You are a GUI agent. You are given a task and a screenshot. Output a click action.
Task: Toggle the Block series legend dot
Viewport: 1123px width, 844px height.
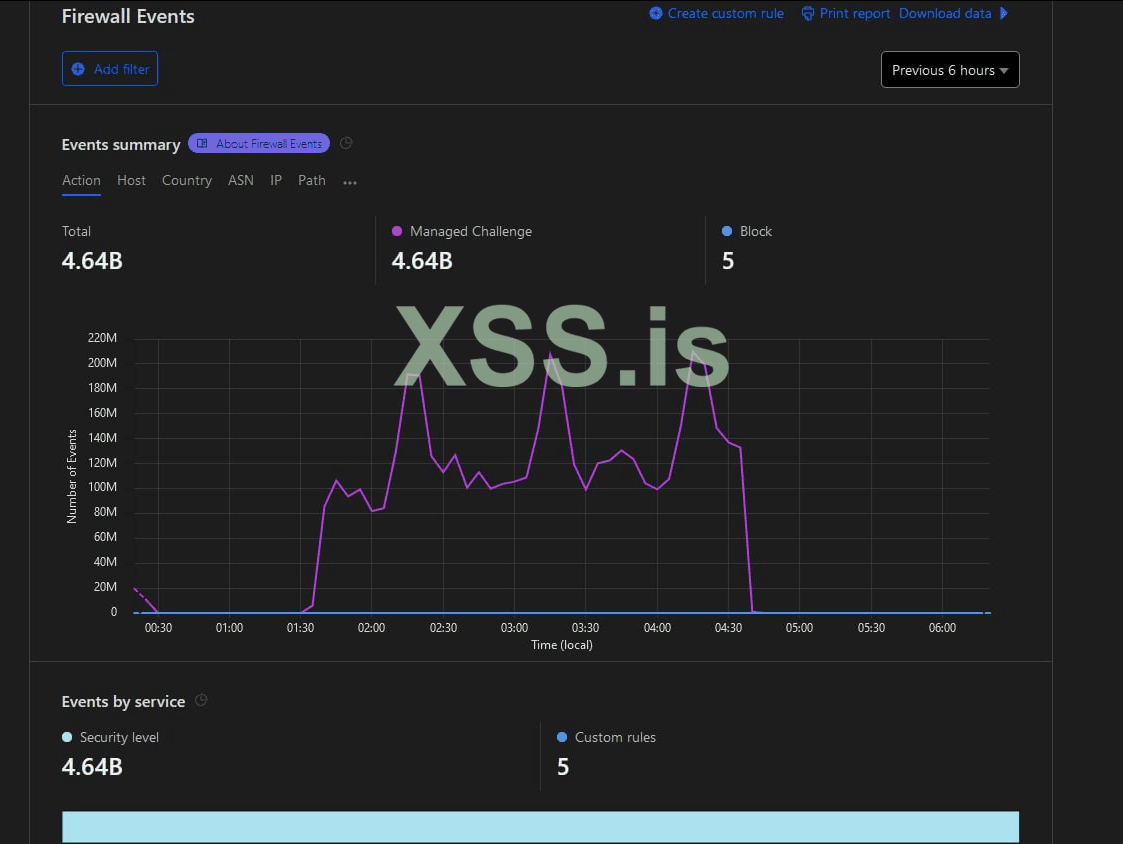coord(727,231)
